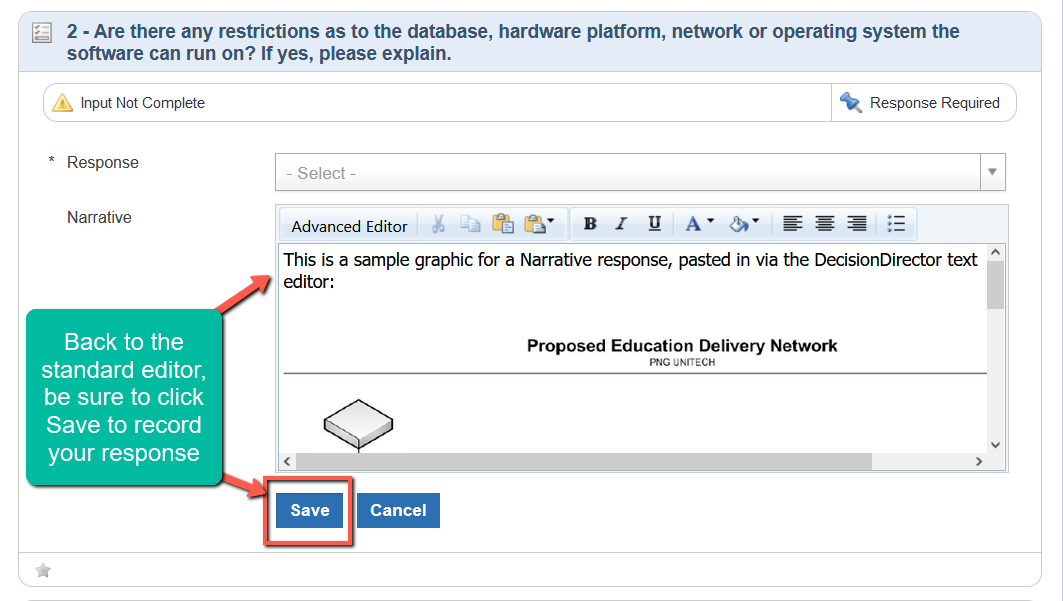Open the background fill color dropdown
Image resolution: width=1063 pixels, height=601 pixels.
point(744,224)
